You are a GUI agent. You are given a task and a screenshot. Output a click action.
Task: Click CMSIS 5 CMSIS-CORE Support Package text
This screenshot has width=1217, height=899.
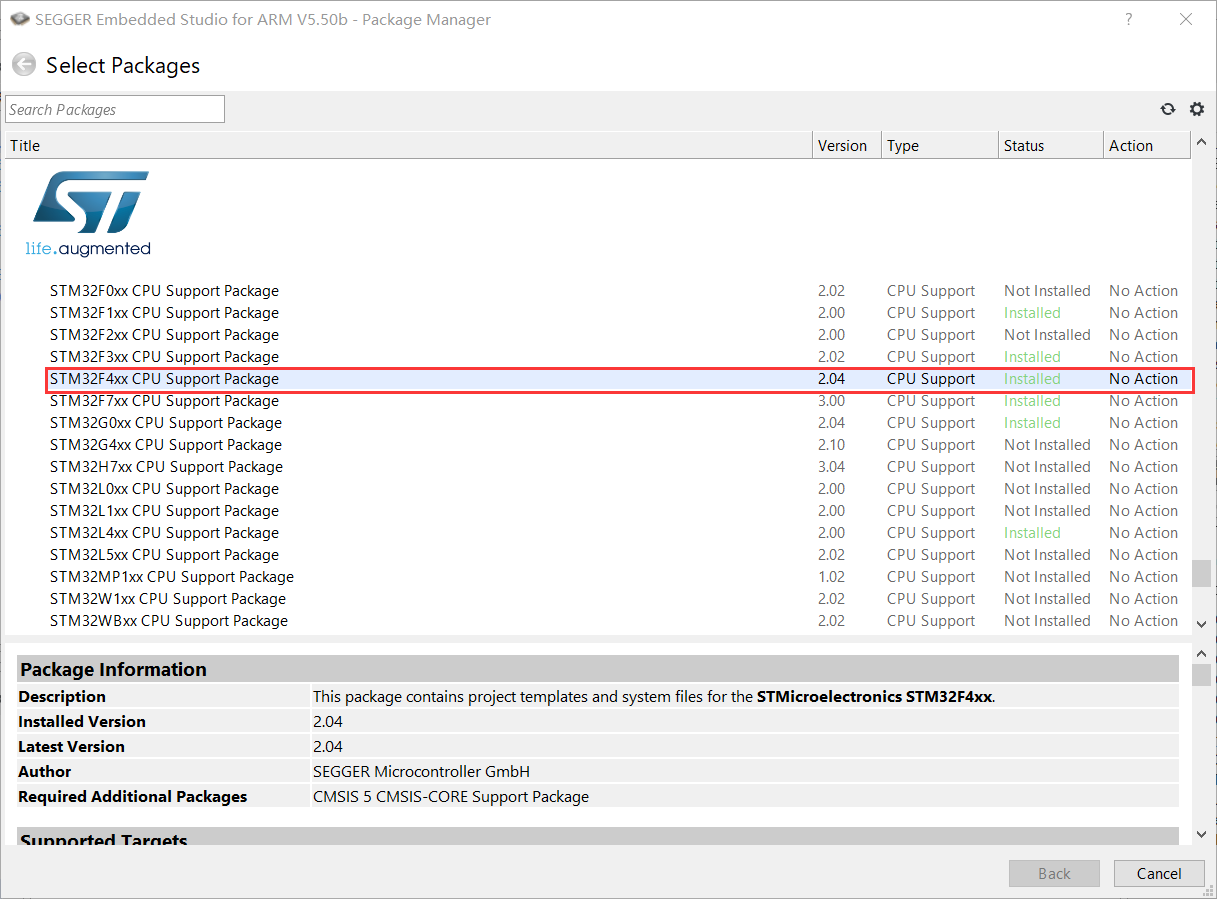[x=451, y=797]
